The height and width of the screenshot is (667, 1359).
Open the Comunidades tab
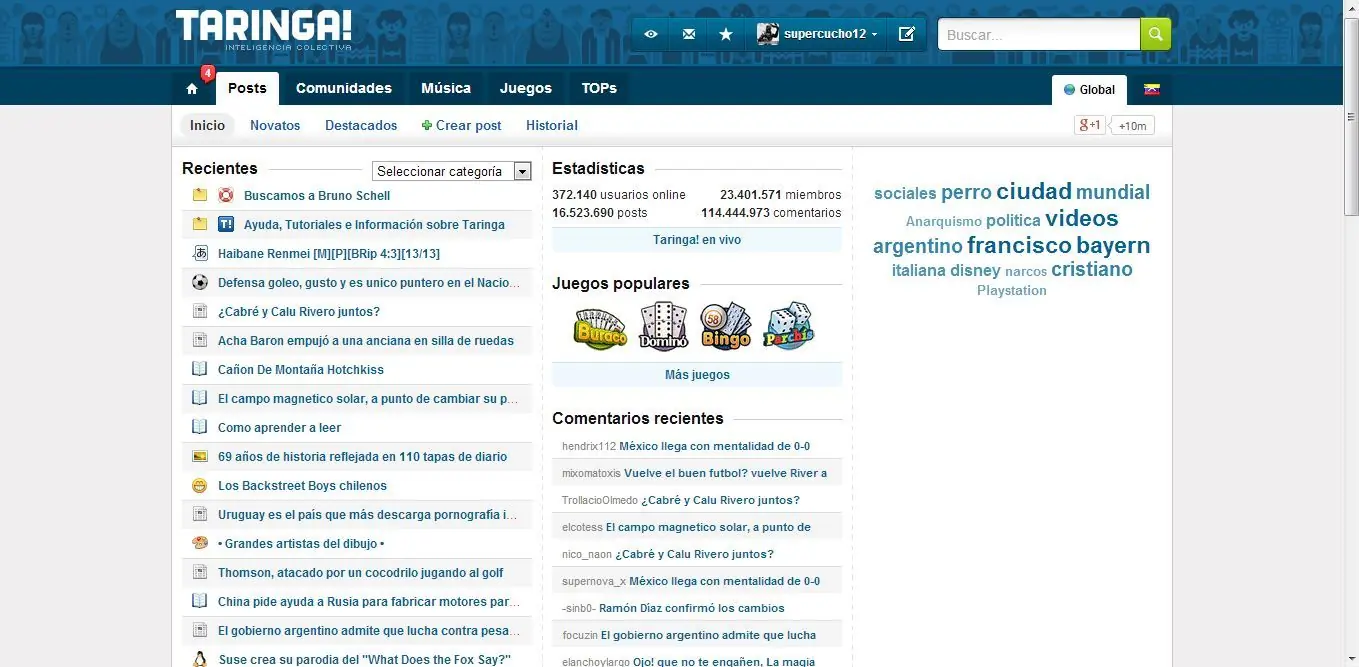pos(344,88)
